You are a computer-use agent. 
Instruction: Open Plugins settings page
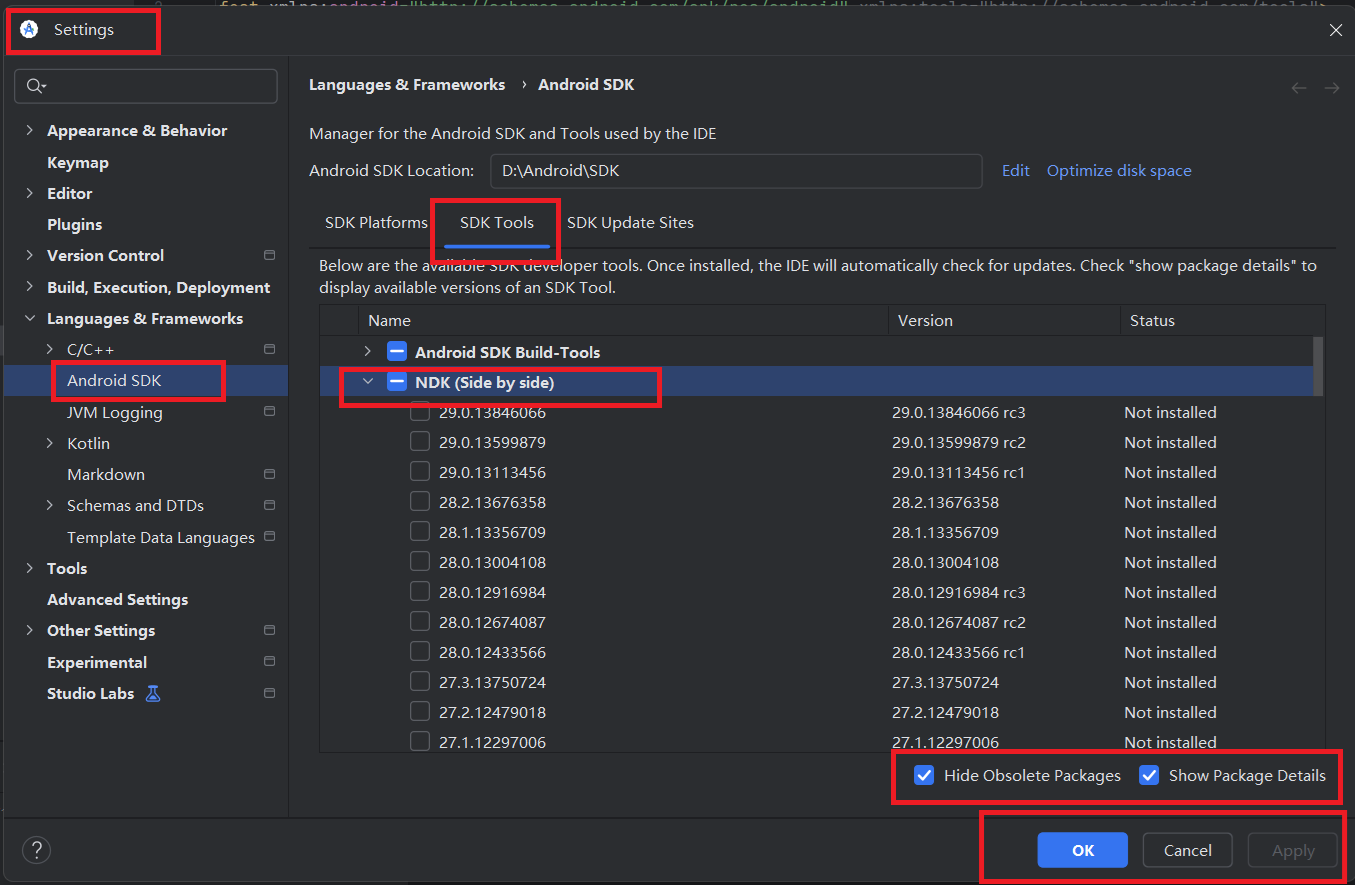[x=74, y=224]
